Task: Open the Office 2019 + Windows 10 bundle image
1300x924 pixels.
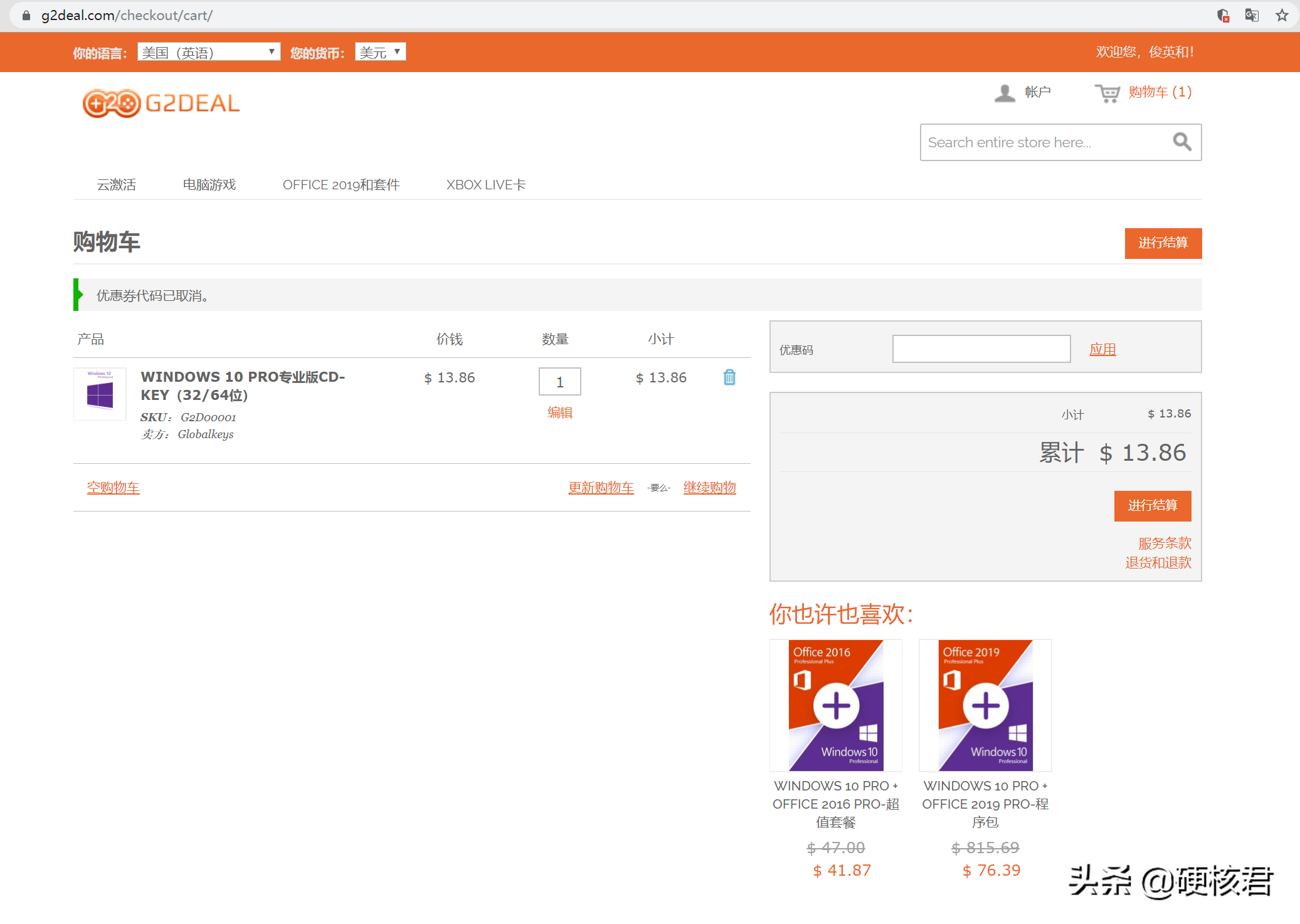Action: pos(985,705)
